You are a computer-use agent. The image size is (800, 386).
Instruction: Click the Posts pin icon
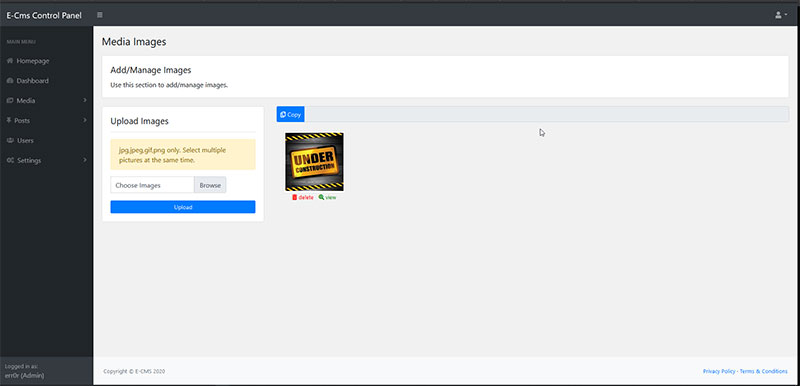coord(9,120)
